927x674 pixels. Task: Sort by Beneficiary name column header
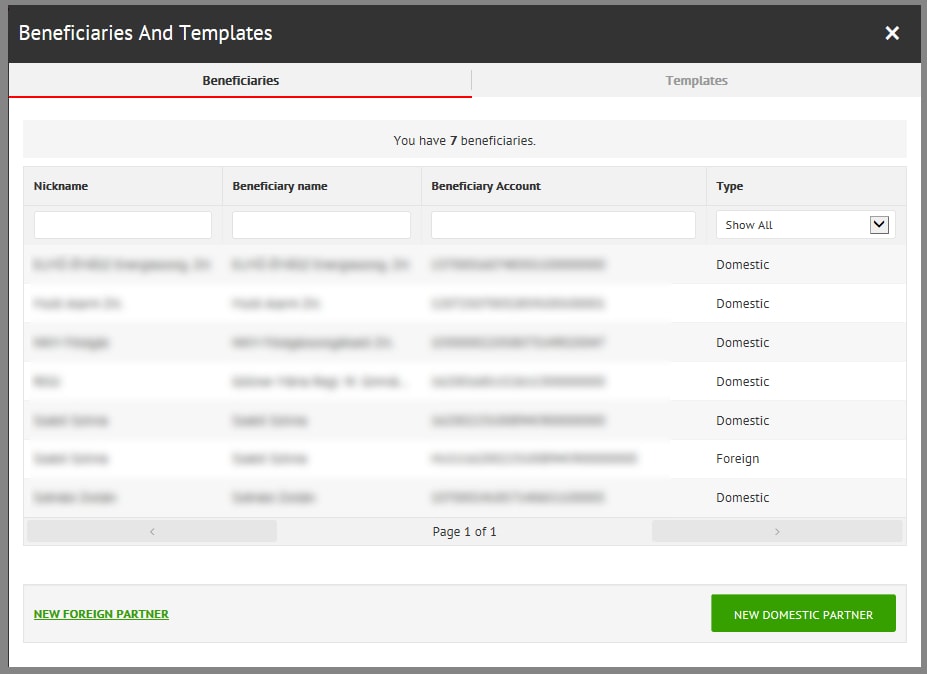pyautogui.click(x=280, y=186)
